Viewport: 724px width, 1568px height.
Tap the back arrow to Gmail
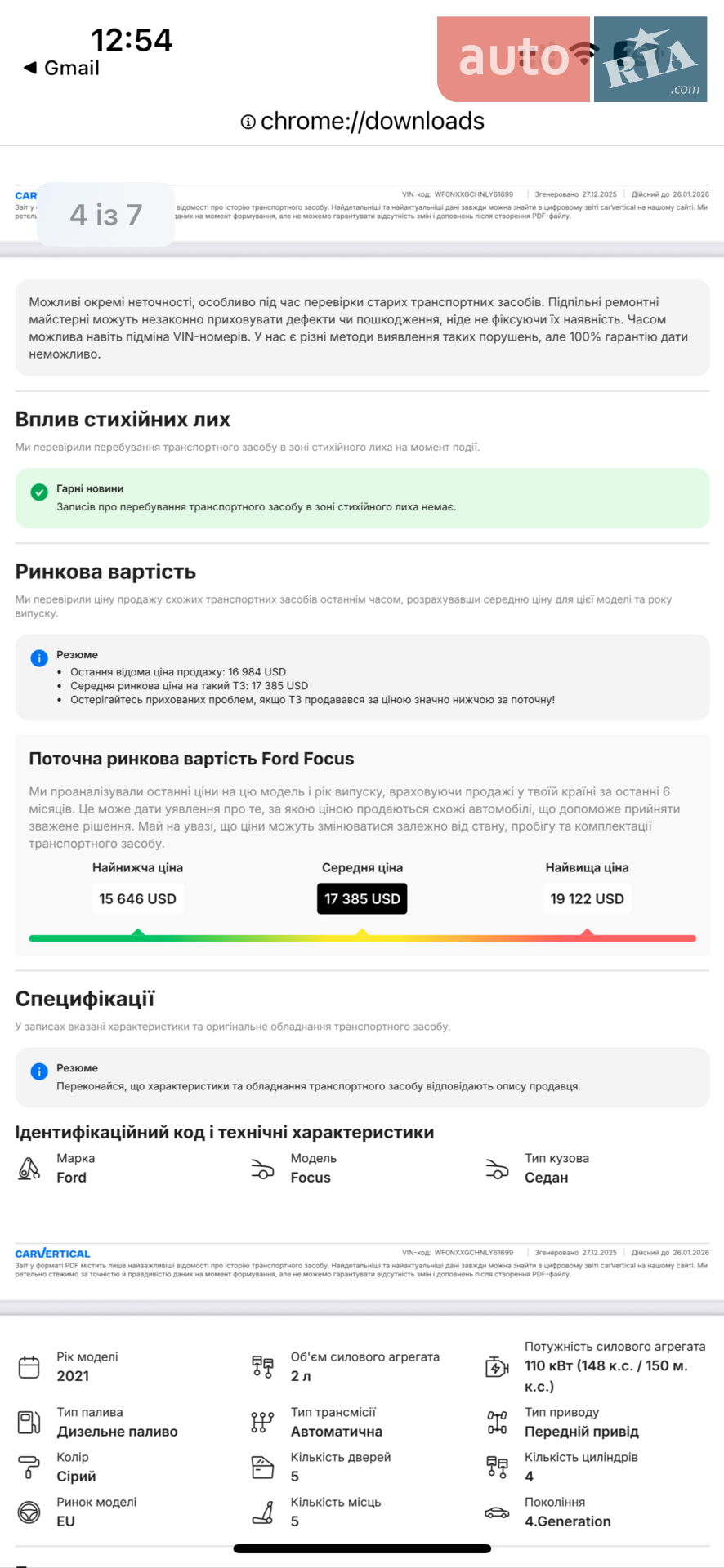[30, 68]
